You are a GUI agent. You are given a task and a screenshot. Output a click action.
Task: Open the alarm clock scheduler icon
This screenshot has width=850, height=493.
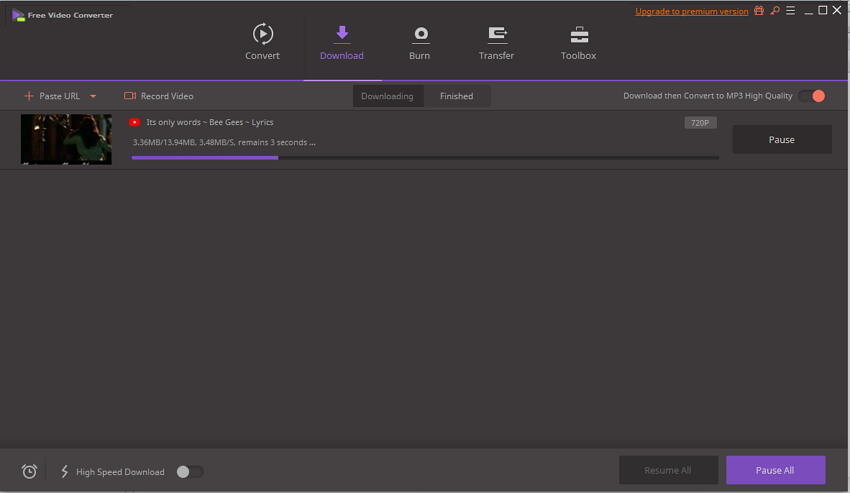click(x=29, y=471)
